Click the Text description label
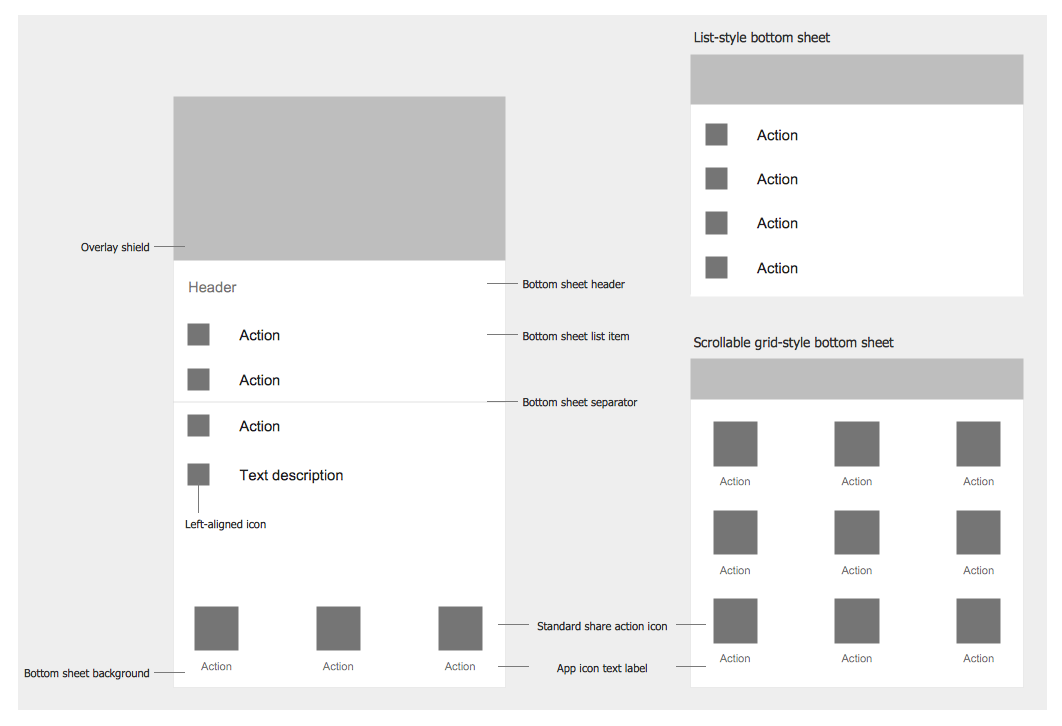1062x726 pixels. point(291,475)
